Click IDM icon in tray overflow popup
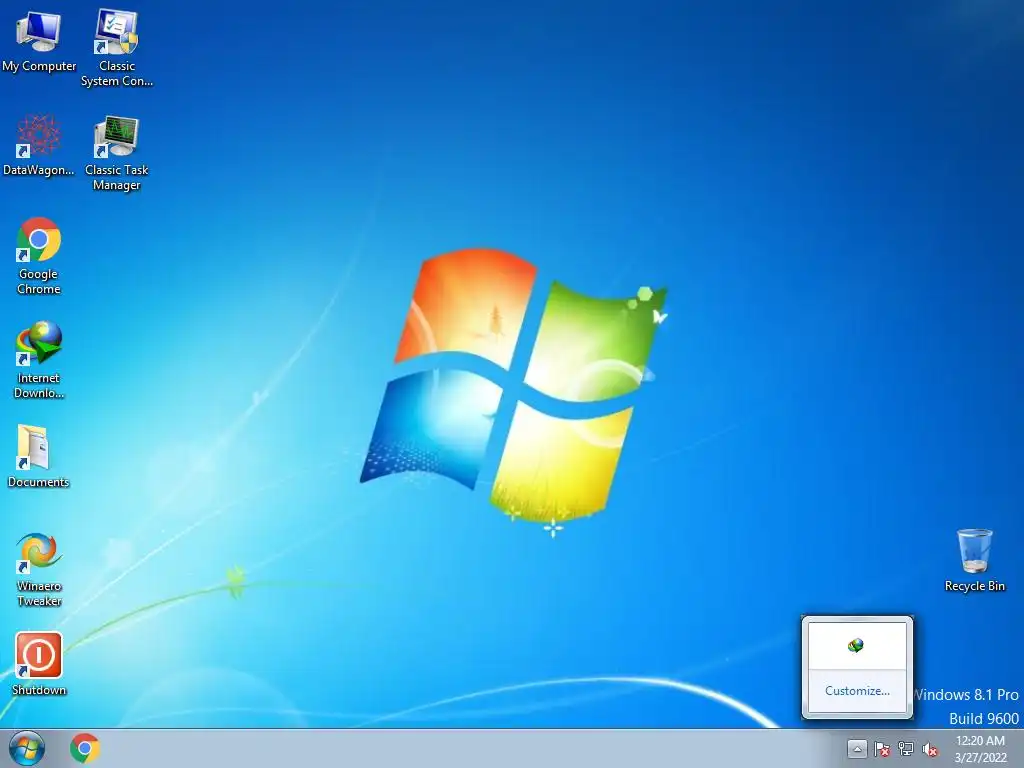 pos(856,645)
